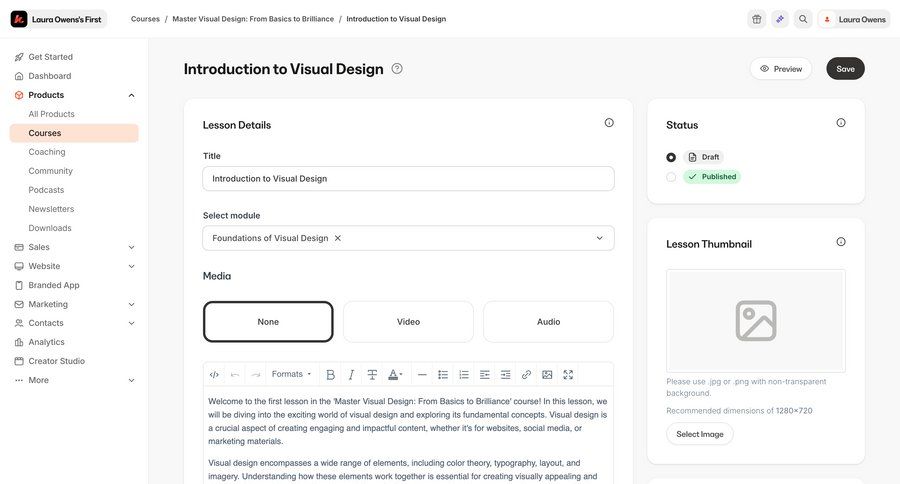900x484 pixels.
Task: Expand the Website sidebar section
Action: tap(131, 266)
